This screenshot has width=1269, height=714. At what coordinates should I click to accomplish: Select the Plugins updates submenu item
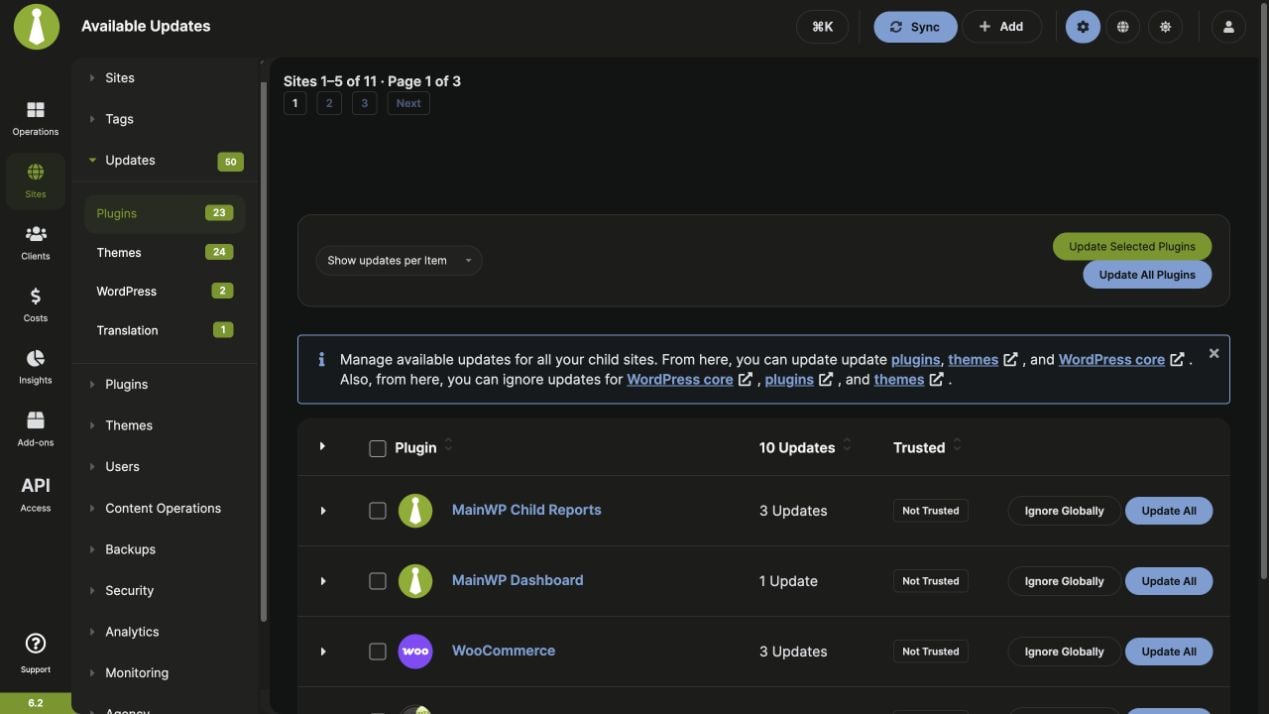click(165, 213)
